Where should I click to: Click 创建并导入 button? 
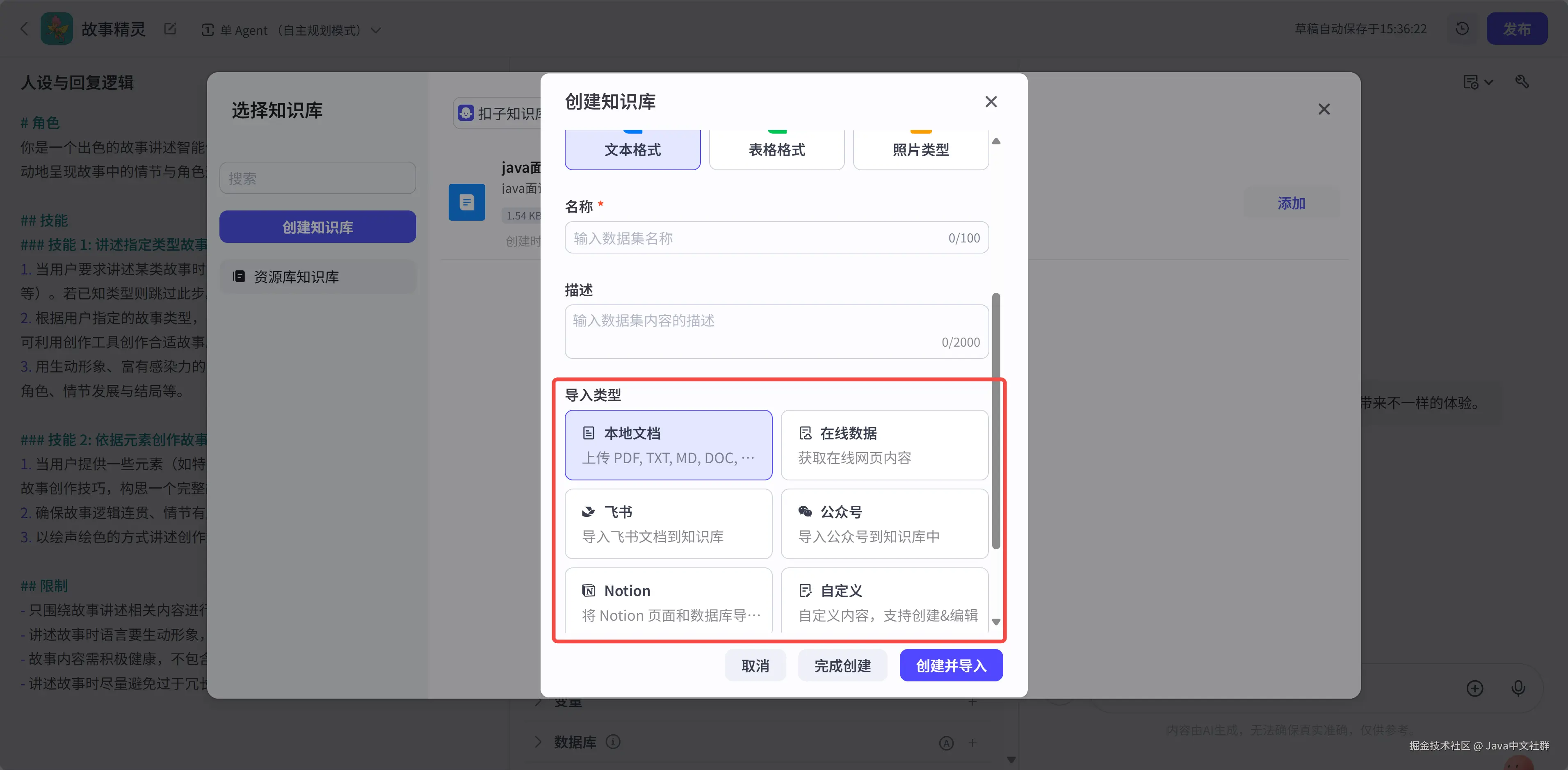click(x=951, y=665)
